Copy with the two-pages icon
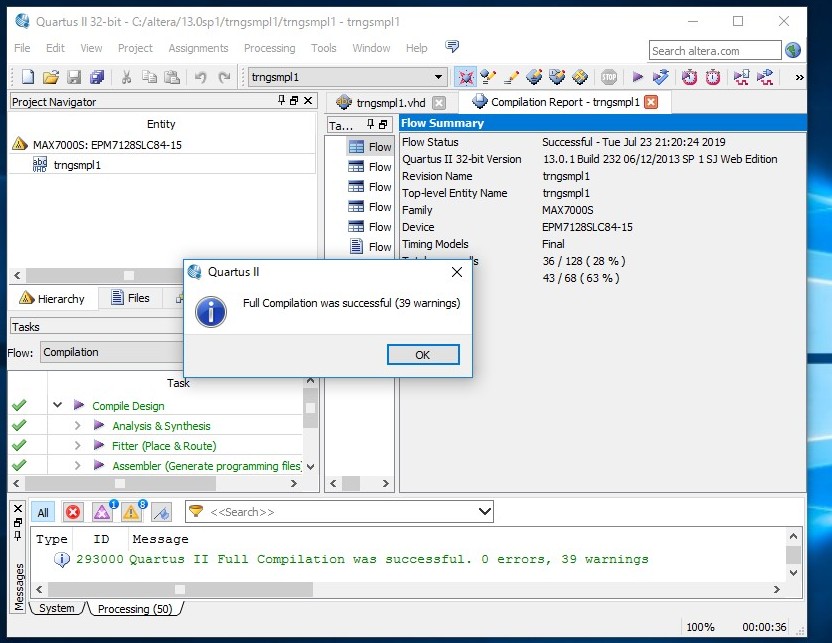 coord(149,77)
